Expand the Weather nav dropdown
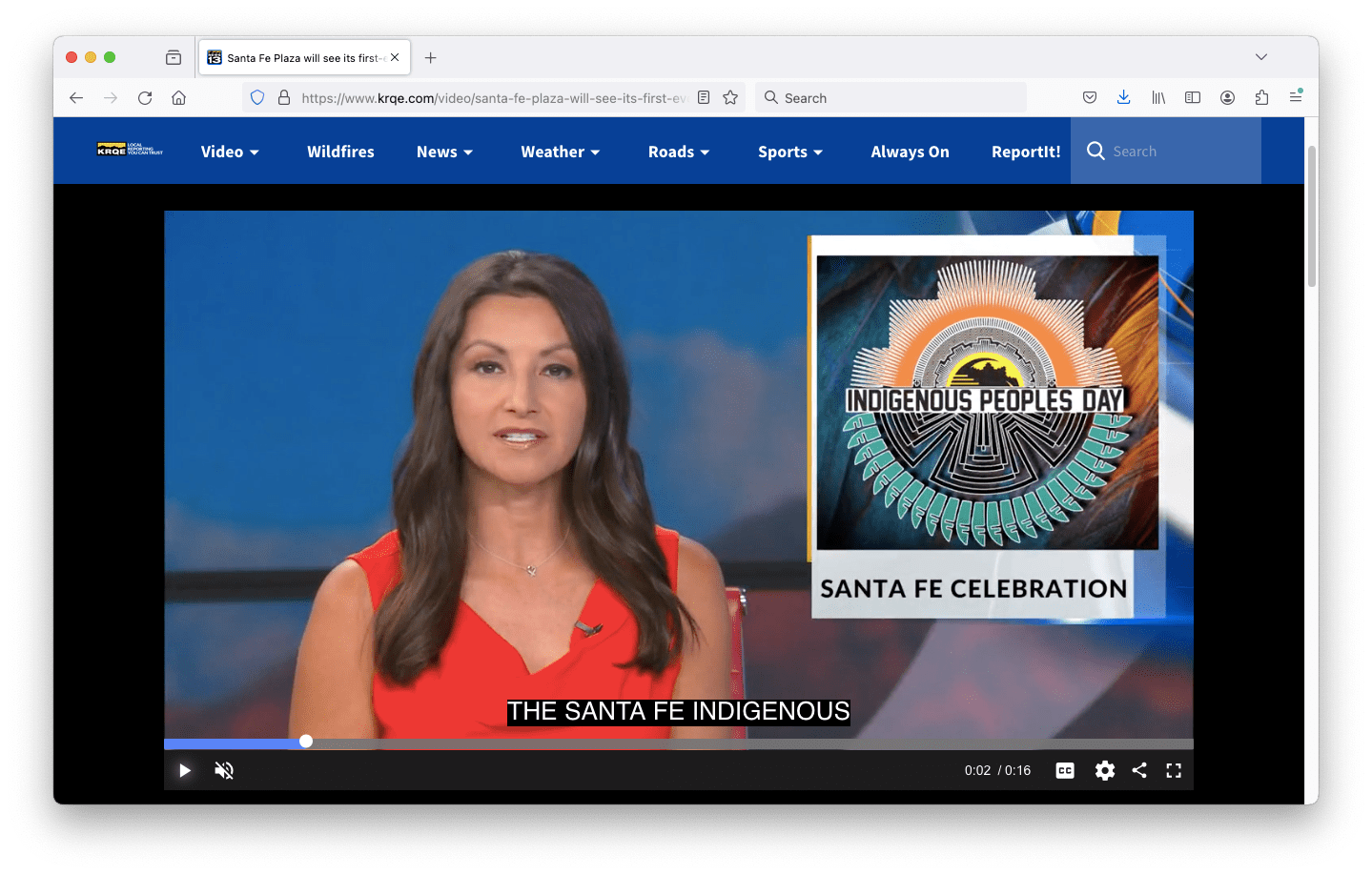 click(560, 152)
